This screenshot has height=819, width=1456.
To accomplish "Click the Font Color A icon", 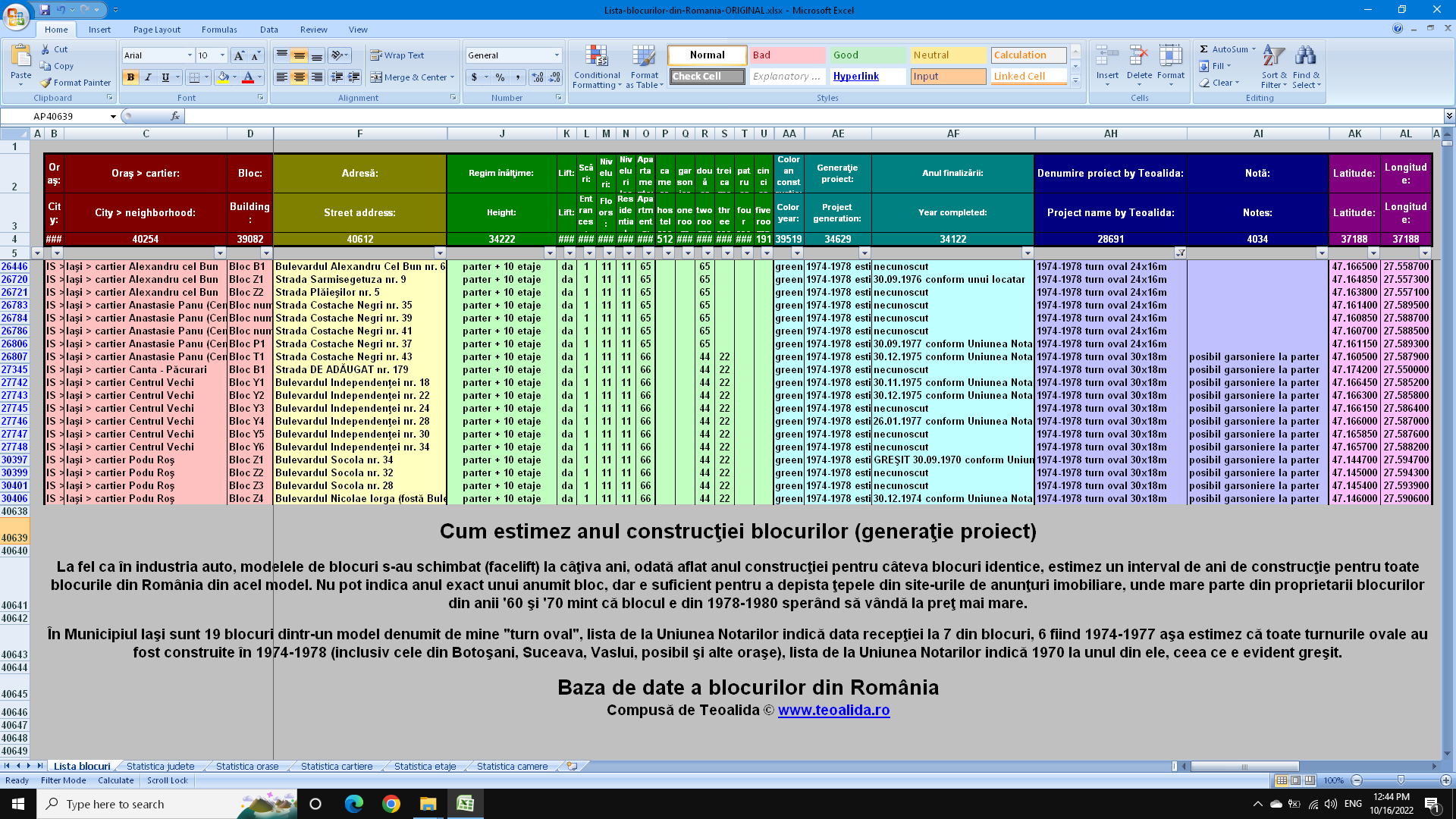I will tap(247, 77).
